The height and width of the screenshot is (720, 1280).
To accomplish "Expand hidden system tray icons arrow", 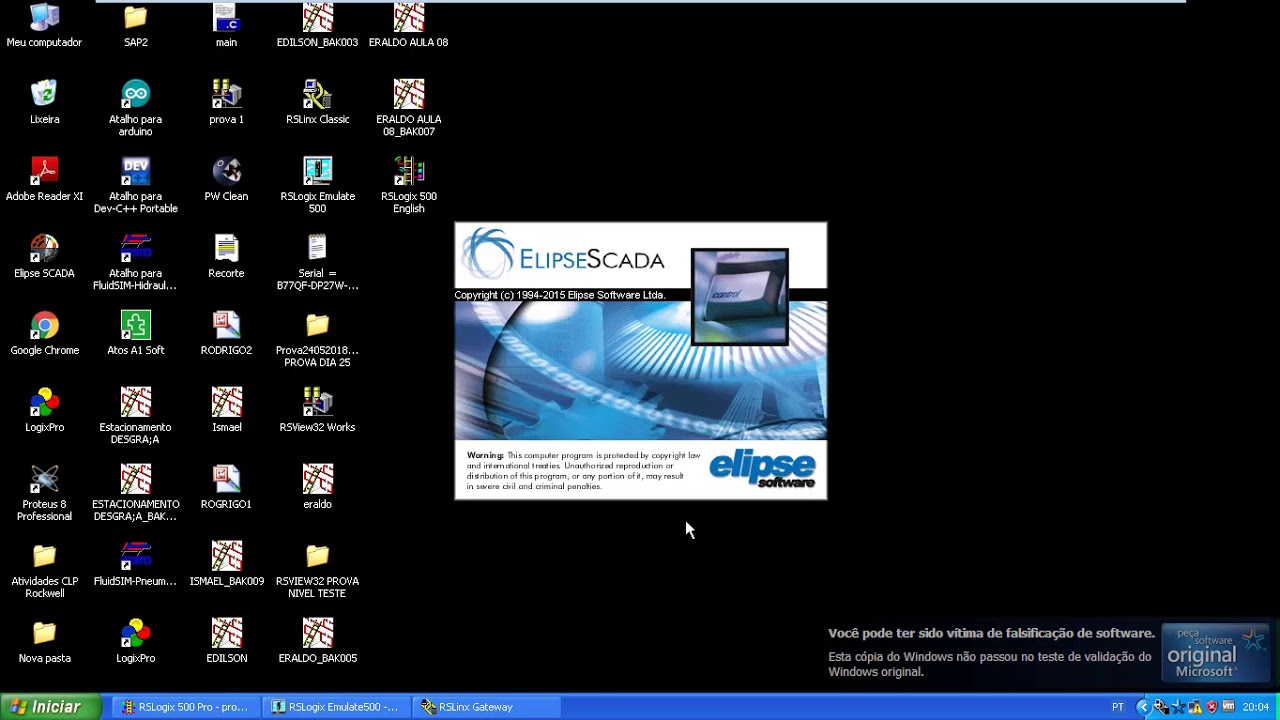I will (x=1144, y=707).
